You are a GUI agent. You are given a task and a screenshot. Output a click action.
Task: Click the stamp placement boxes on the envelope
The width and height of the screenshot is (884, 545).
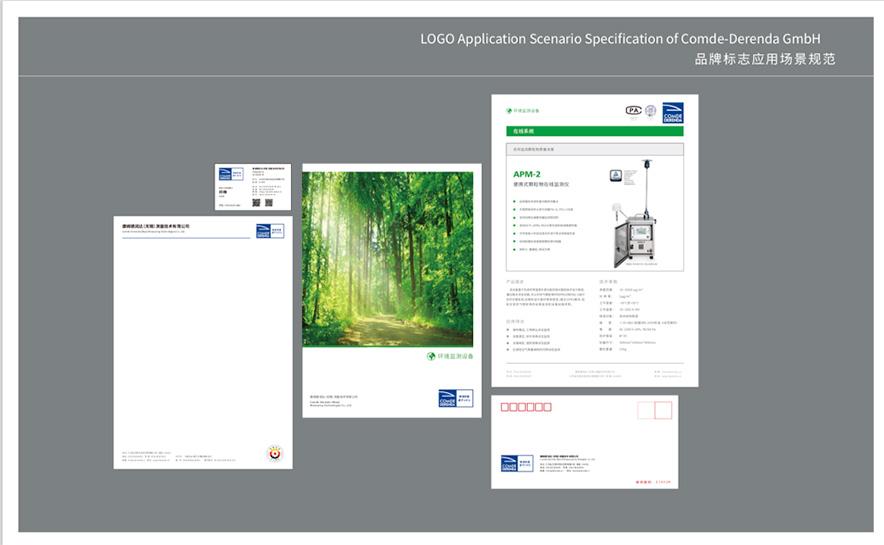pos(654,410)
